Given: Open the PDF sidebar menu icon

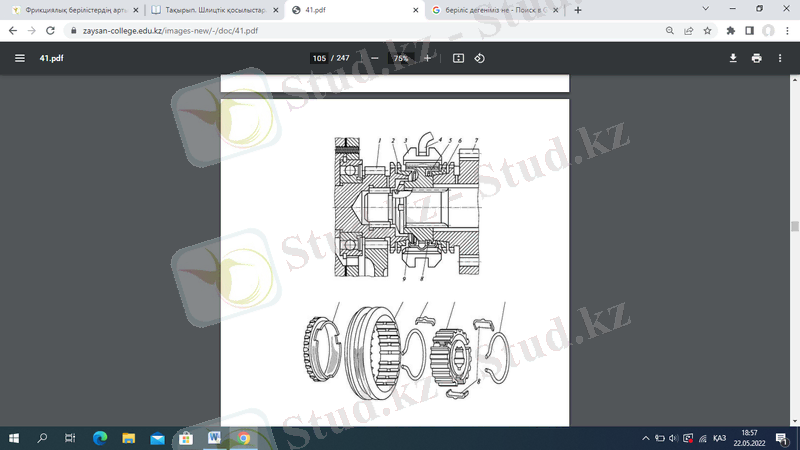Looking at the screenshot, I should [x=19, y=58].
